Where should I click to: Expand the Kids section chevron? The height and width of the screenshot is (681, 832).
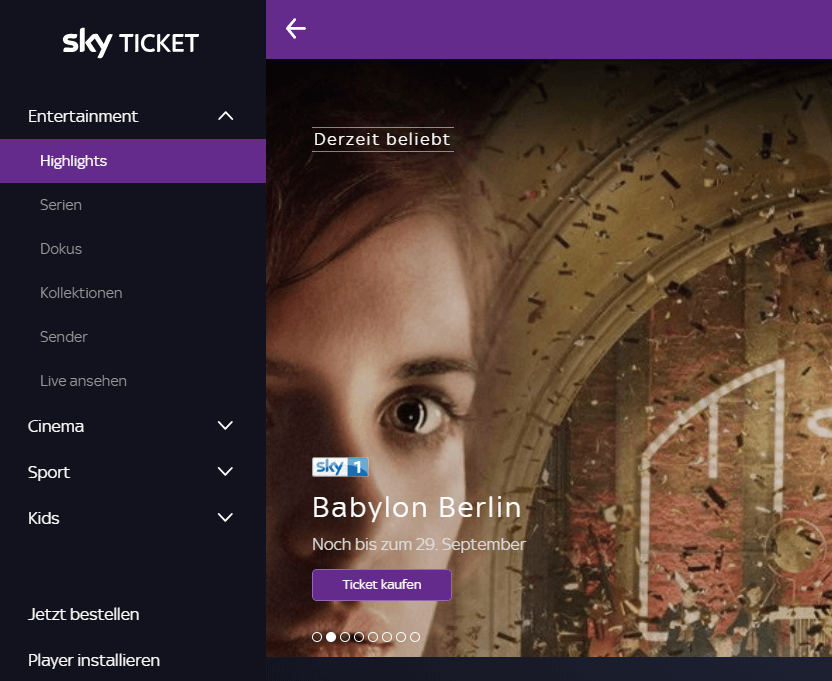[x=226, y=517]
